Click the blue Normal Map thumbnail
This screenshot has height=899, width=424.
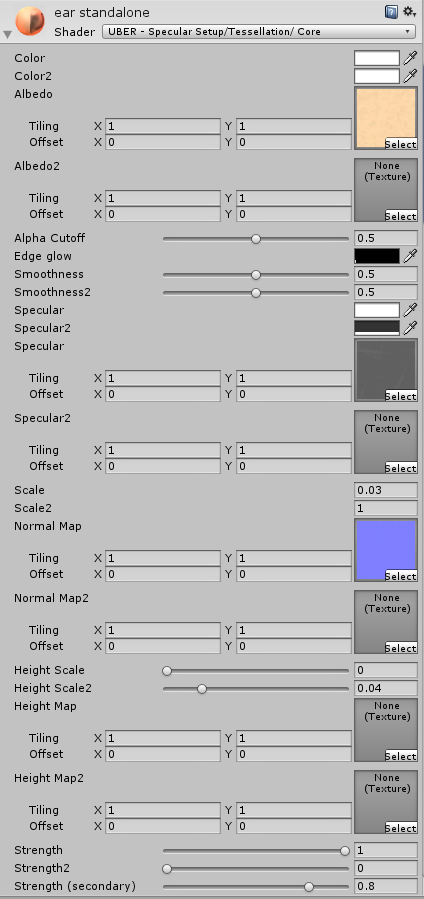click(x=386, y=550)
